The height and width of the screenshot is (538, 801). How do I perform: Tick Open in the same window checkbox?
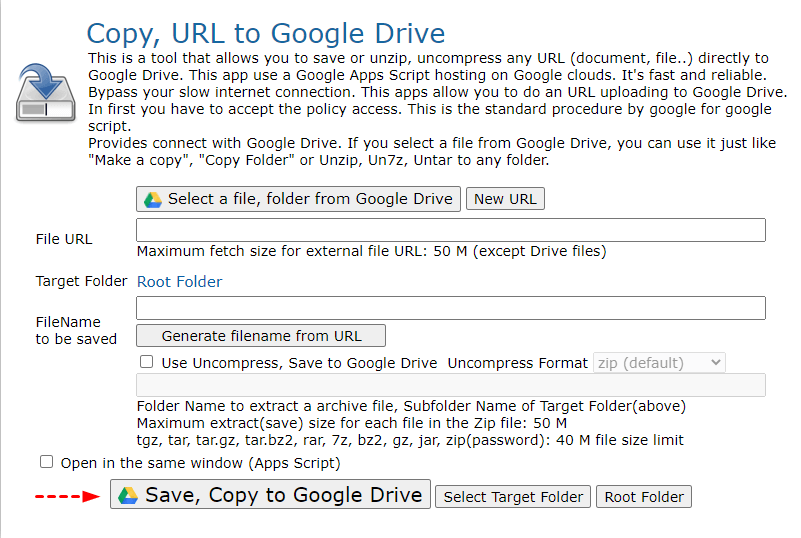click(46, 462)
